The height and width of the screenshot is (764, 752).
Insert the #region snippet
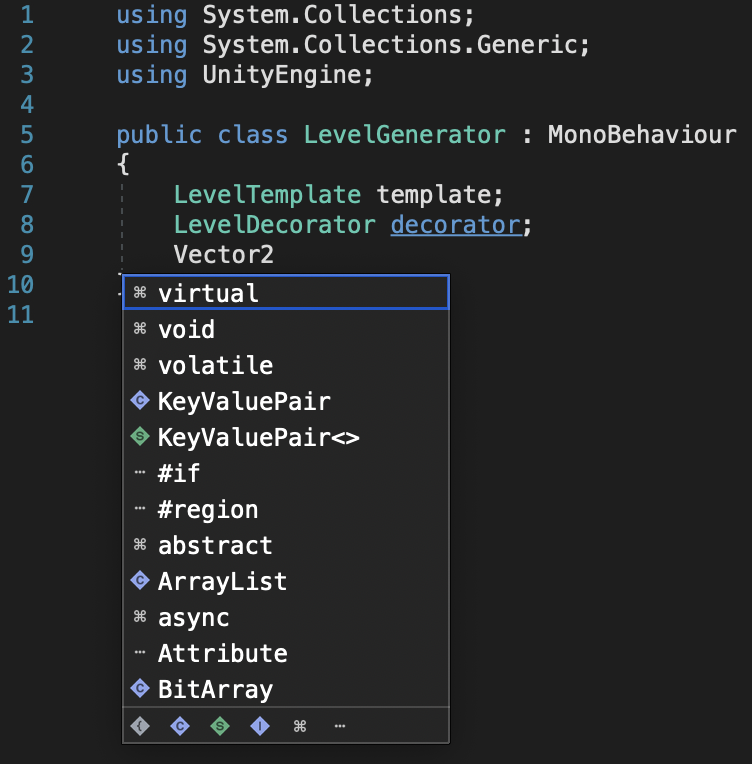286,509
